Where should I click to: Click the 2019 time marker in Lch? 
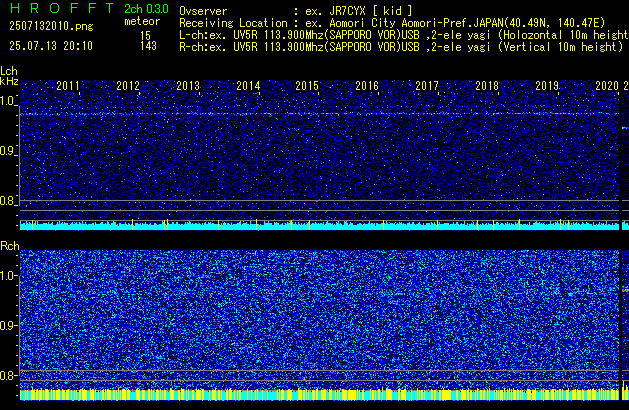(547, 86)
